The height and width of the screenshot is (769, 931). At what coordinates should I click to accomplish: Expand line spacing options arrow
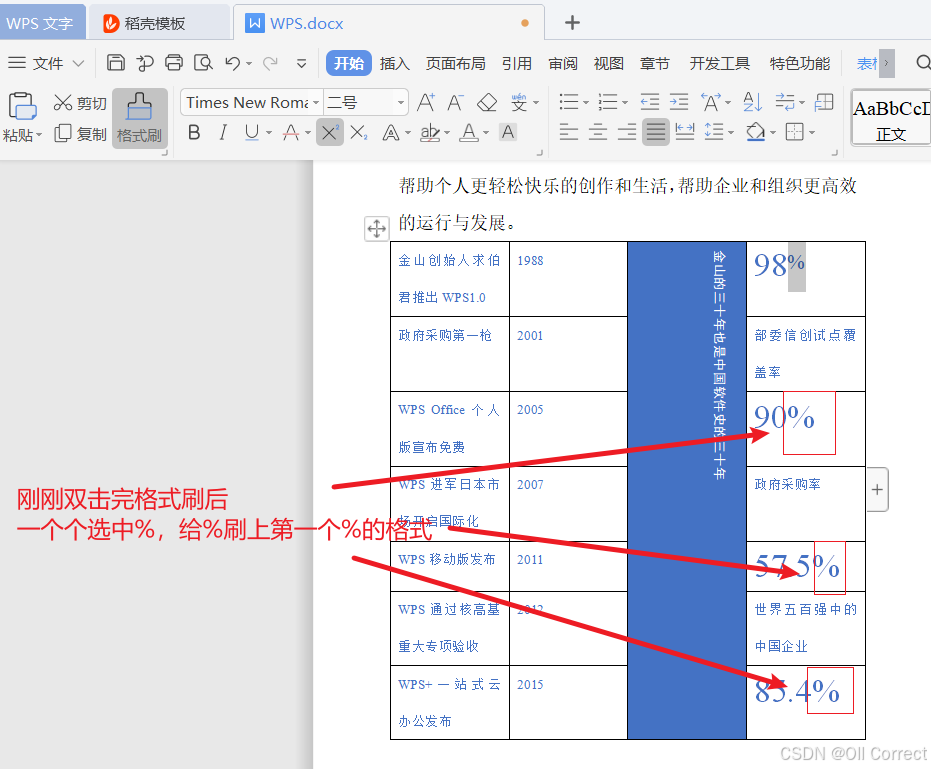pyautogui.click(x=731, y=132)
